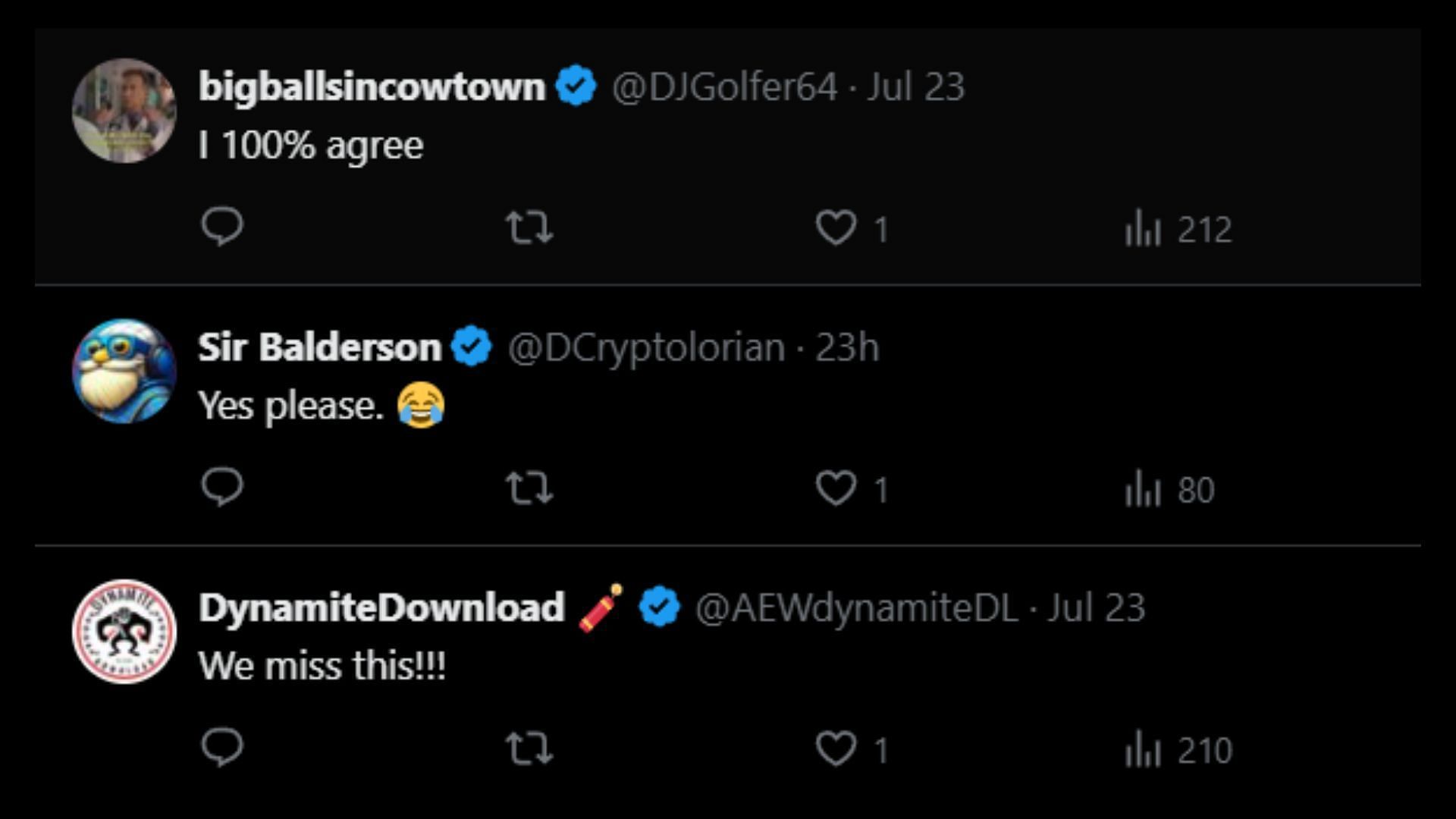Open the Sir Balderson display name

point(319,347)
